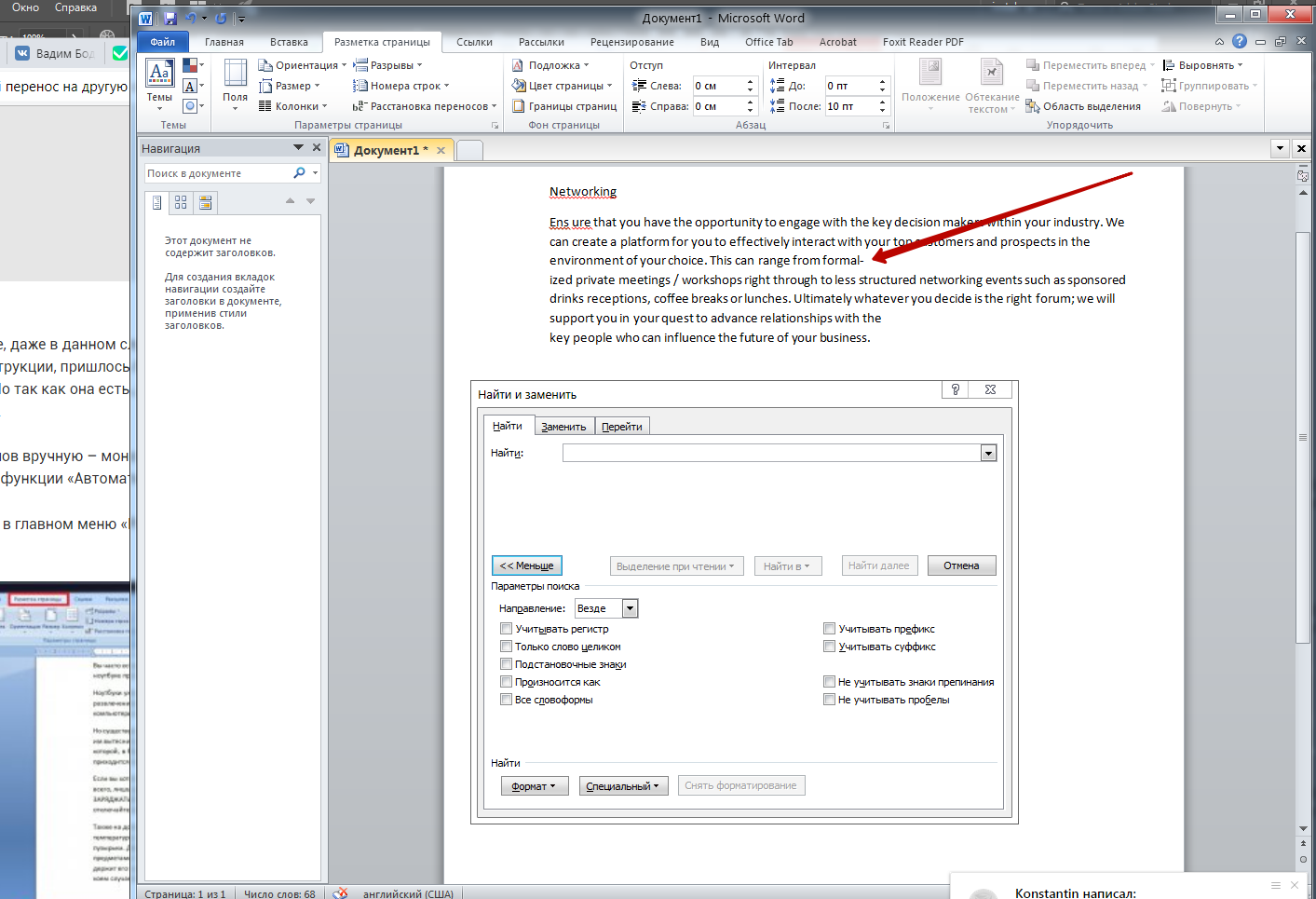
Task: Click the Word Help question mark icon
Action: (x=1239, y=42)
